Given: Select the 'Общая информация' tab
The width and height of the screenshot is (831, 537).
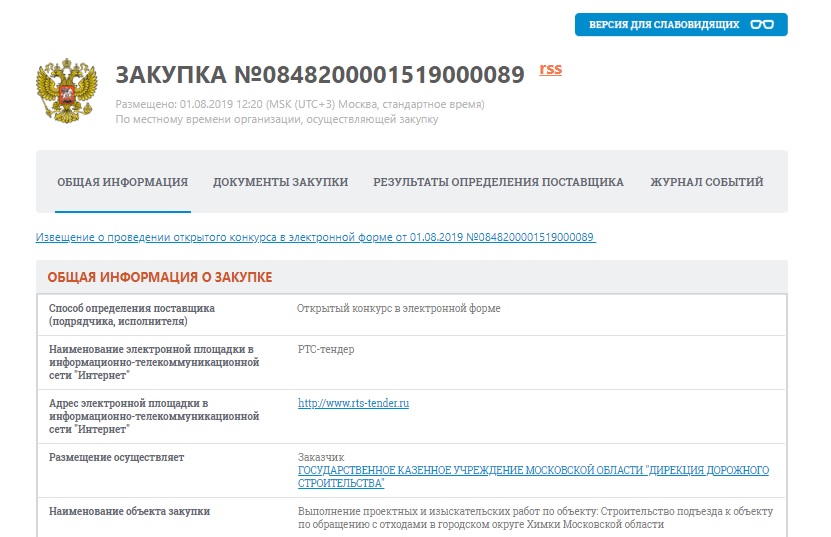Looking at the screenshot, I should coord(122,182).
